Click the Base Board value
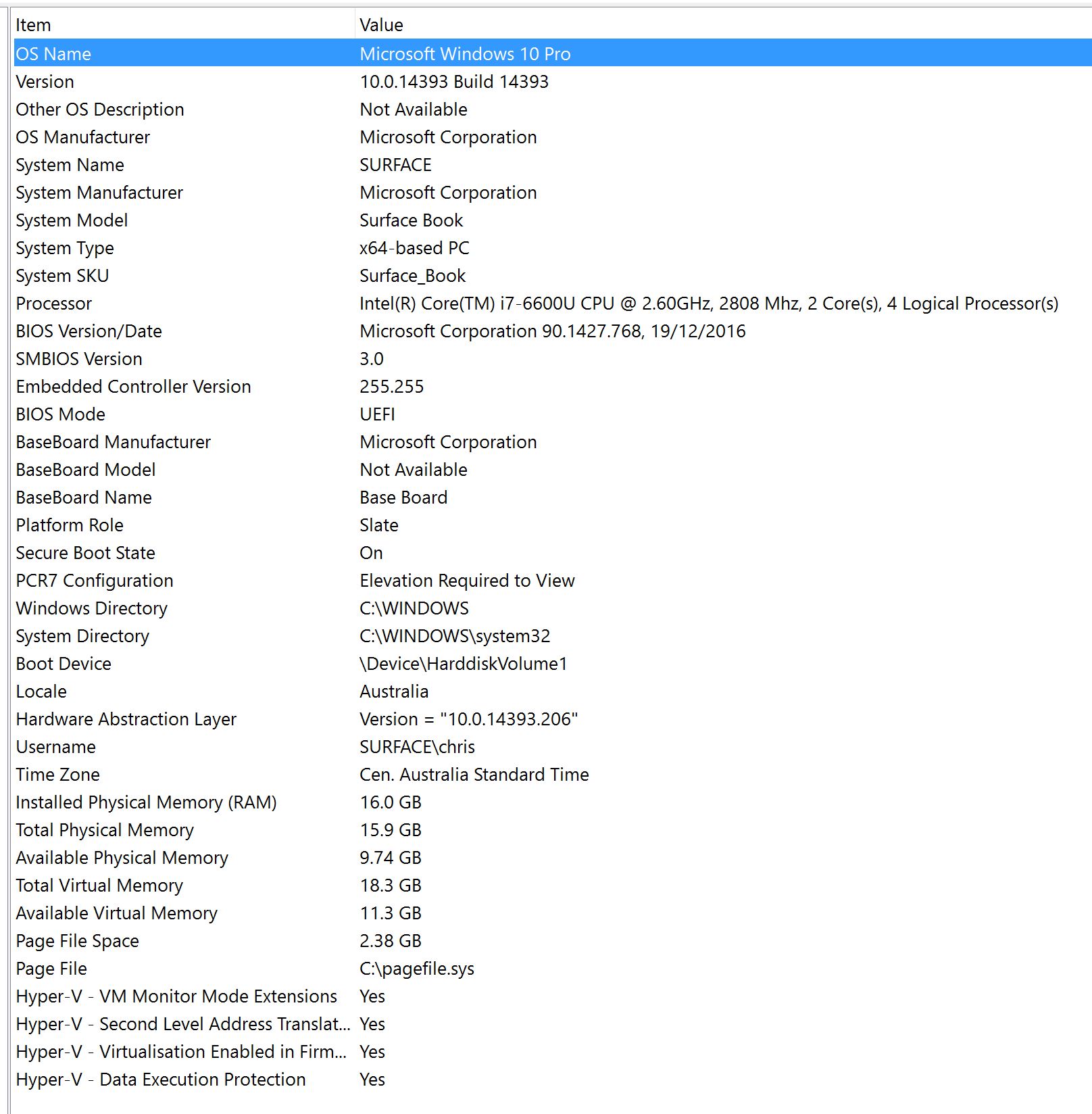Image resolution: width=1092 pixels, height=1114 pixels. coord(403,498)
